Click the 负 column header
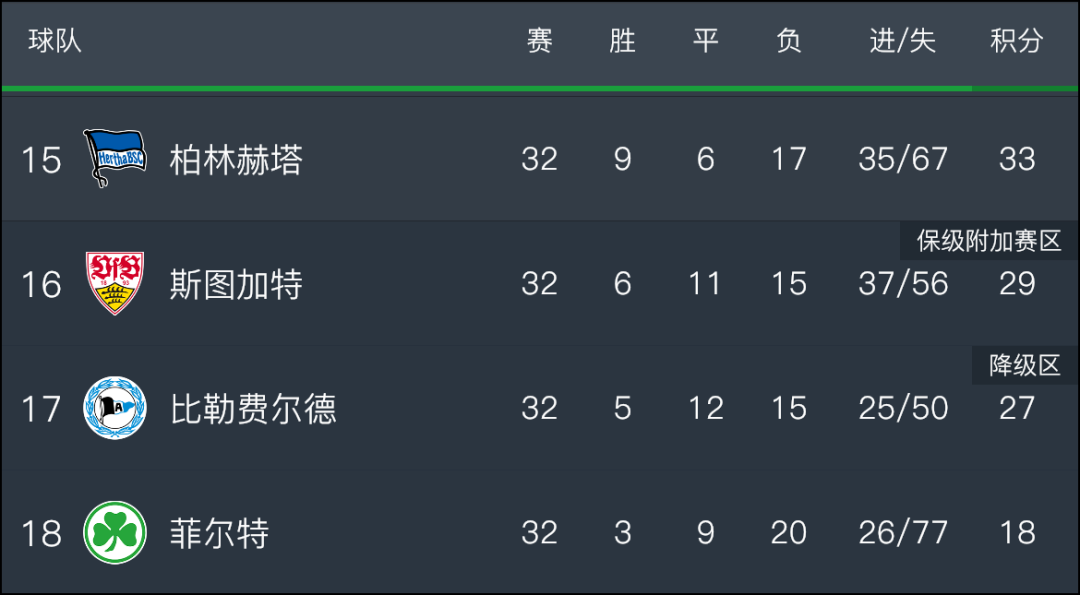 point(789,41)
